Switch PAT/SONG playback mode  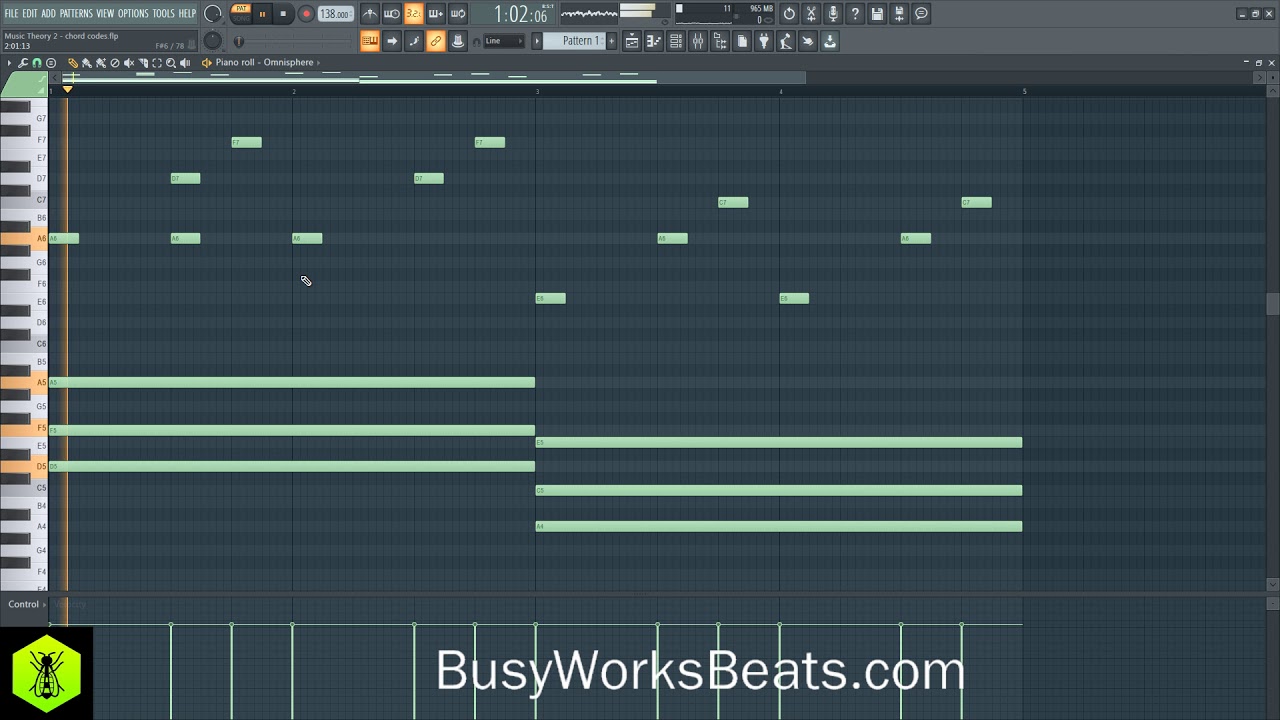click(241, 14)
